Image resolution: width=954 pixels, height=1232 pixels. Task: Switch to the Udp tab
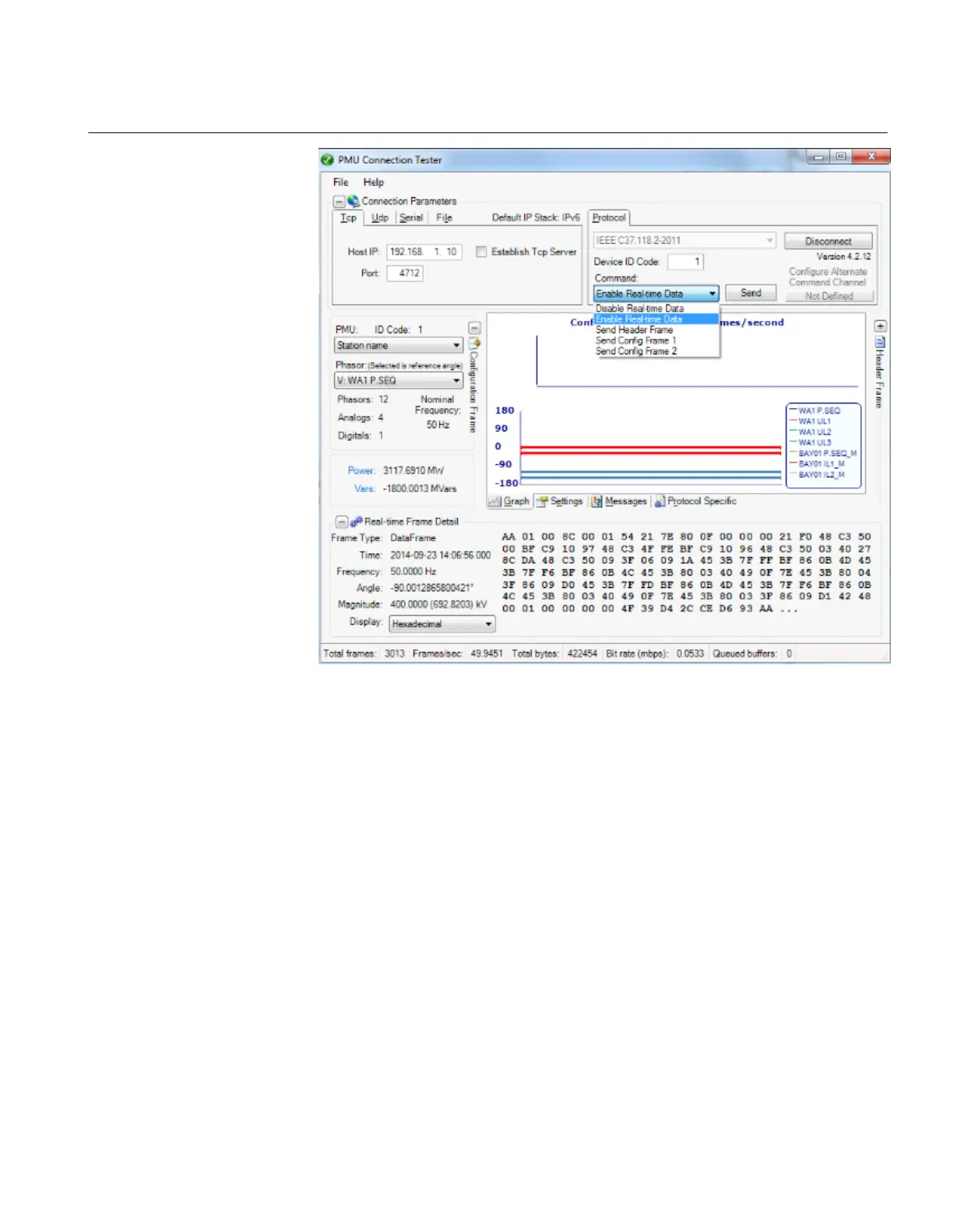(x=380, y=218)
